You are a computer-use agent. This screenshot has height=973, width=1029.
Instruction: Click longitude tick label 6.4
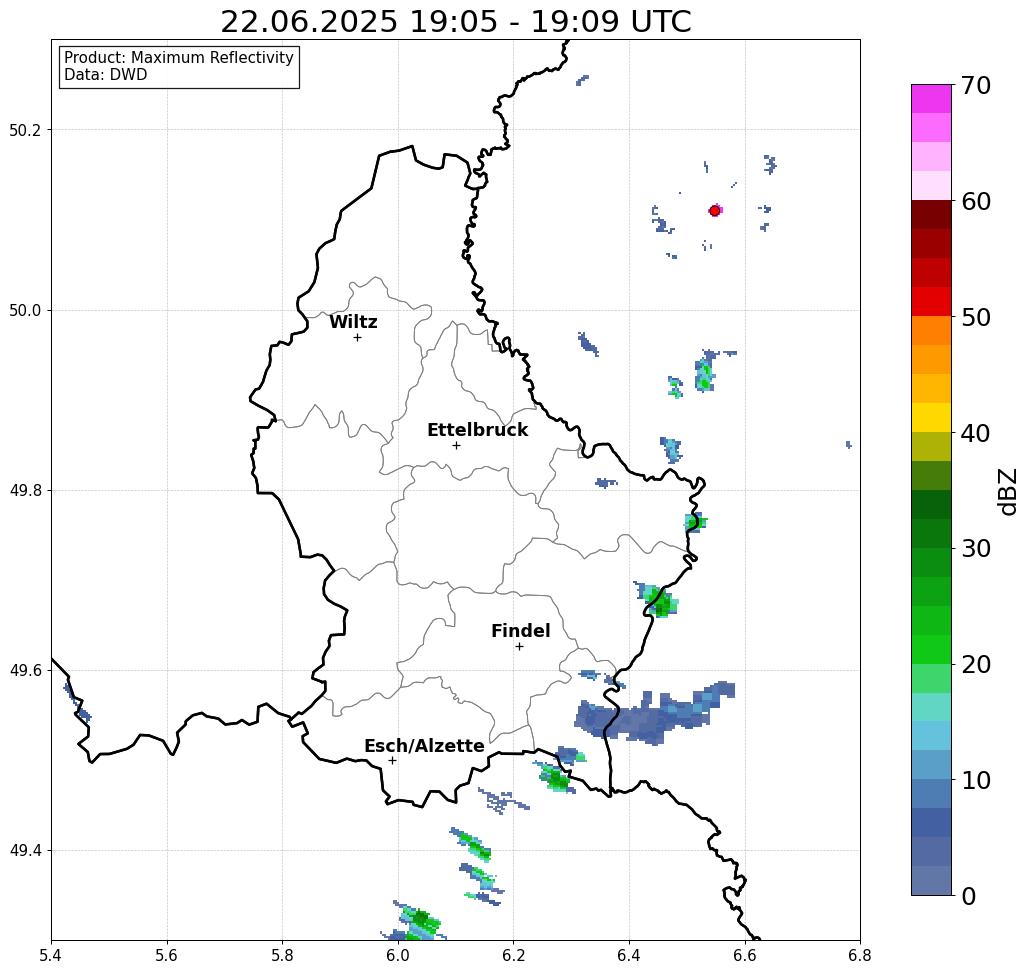coord(629,955)
